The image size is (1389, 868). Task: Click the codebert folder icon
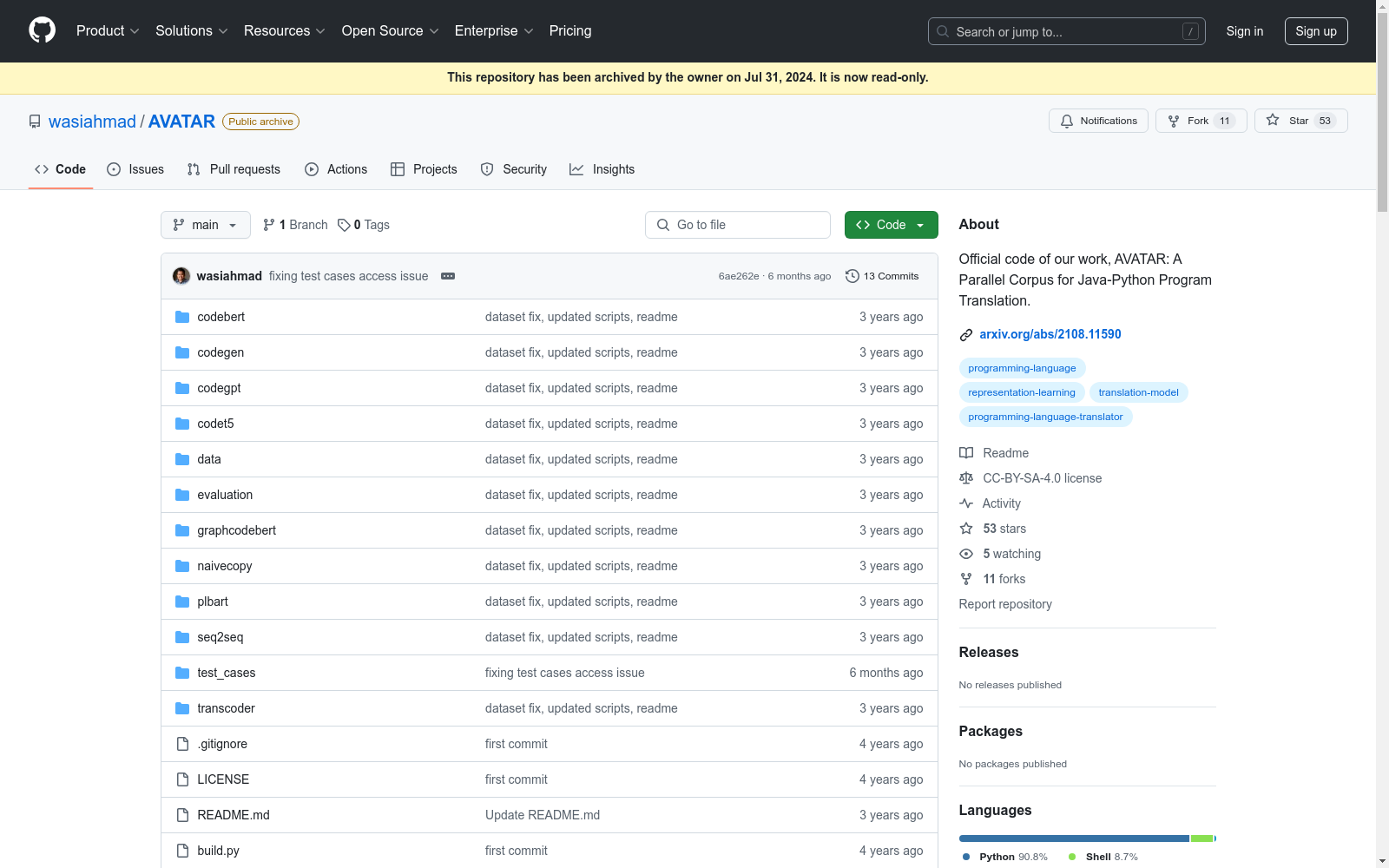pyautogui.click(x=182, y=317)
